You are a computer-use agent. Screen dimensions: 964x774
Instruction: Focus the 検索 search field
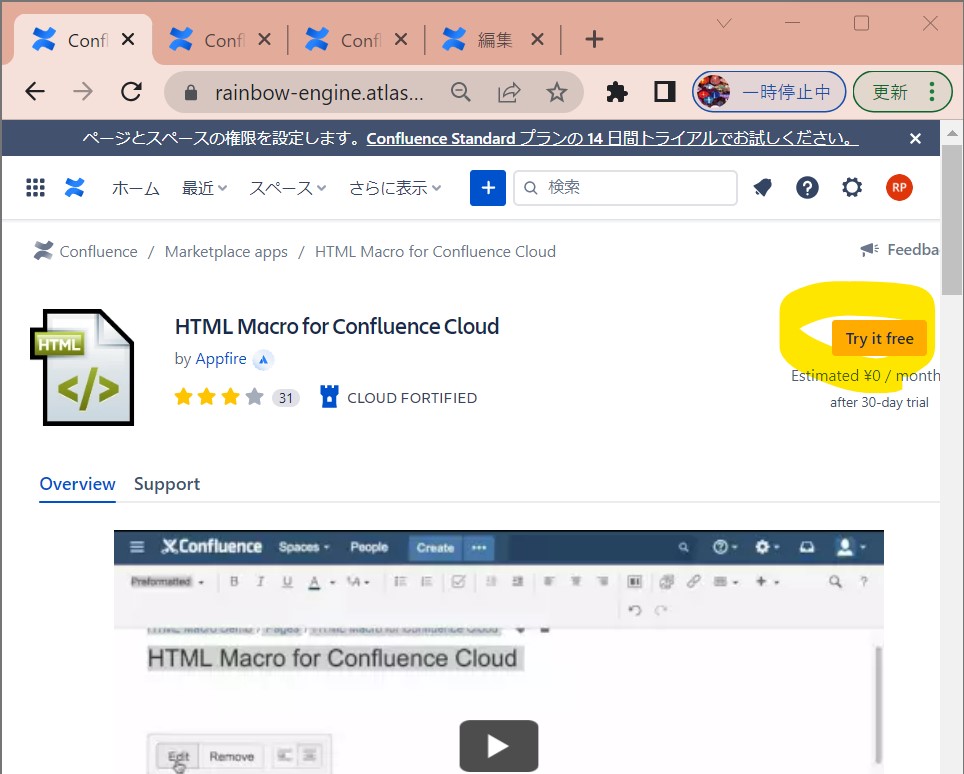pyautogui.click(x=625, y=188)
